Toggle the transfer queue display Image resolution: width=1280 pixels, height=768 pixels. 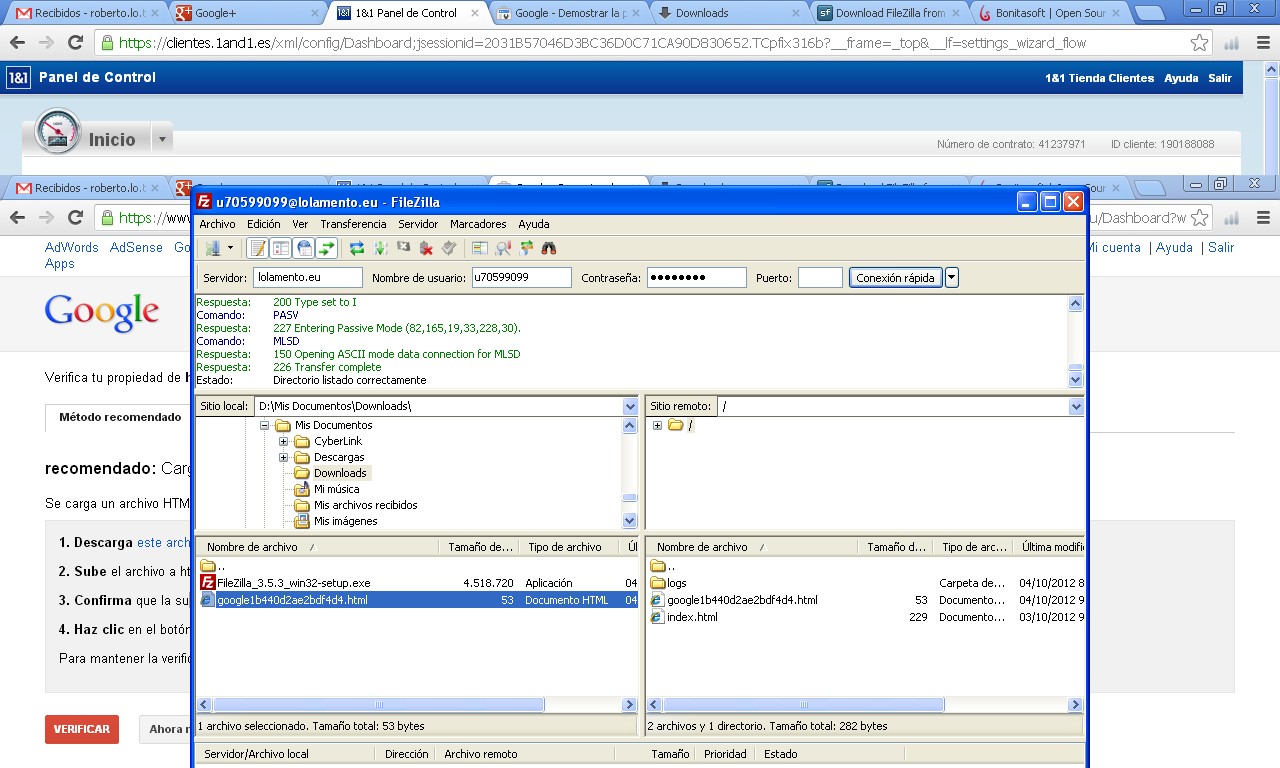327,248
